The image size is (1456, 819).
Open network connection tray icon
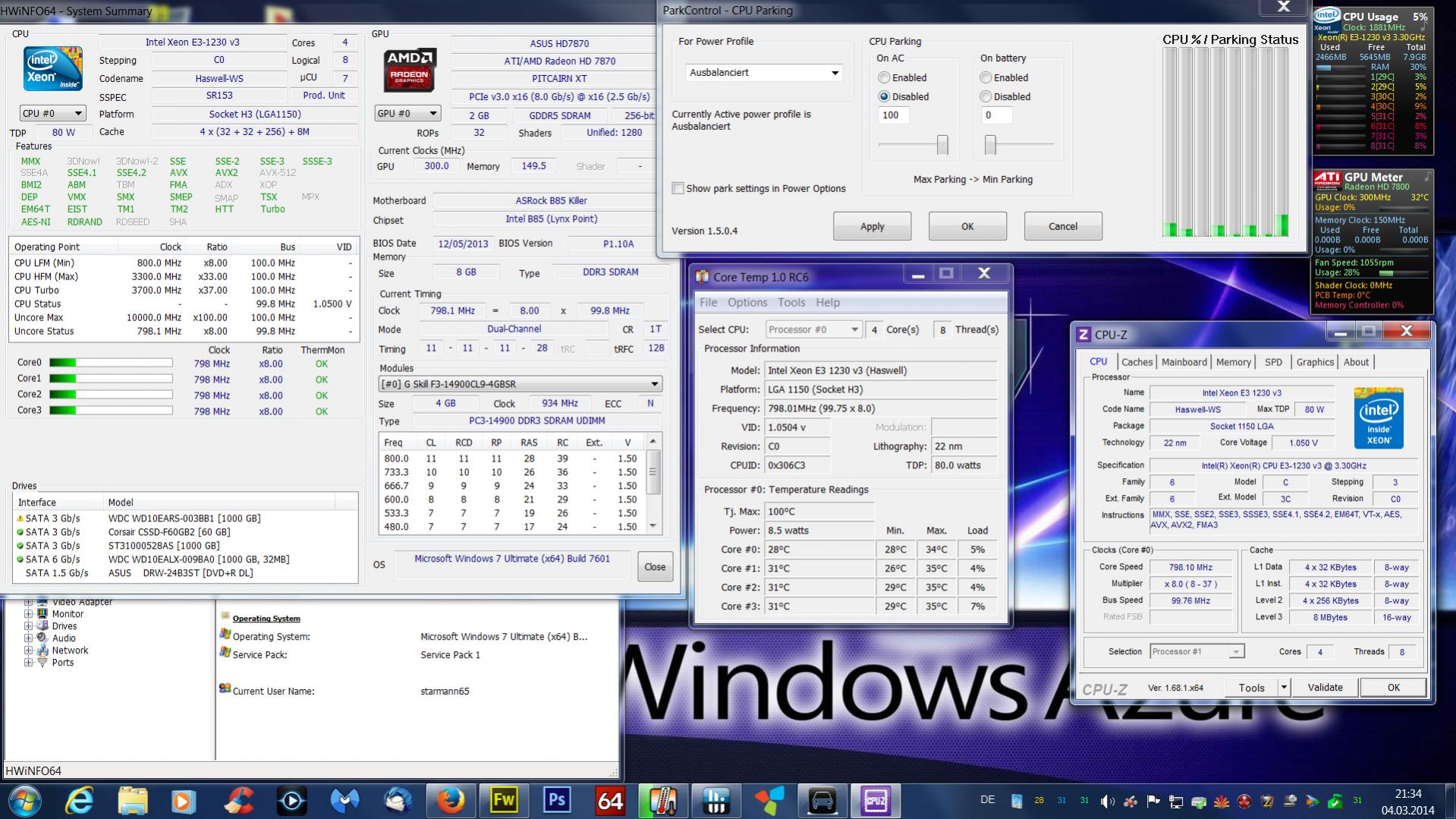coord(1176,801)
